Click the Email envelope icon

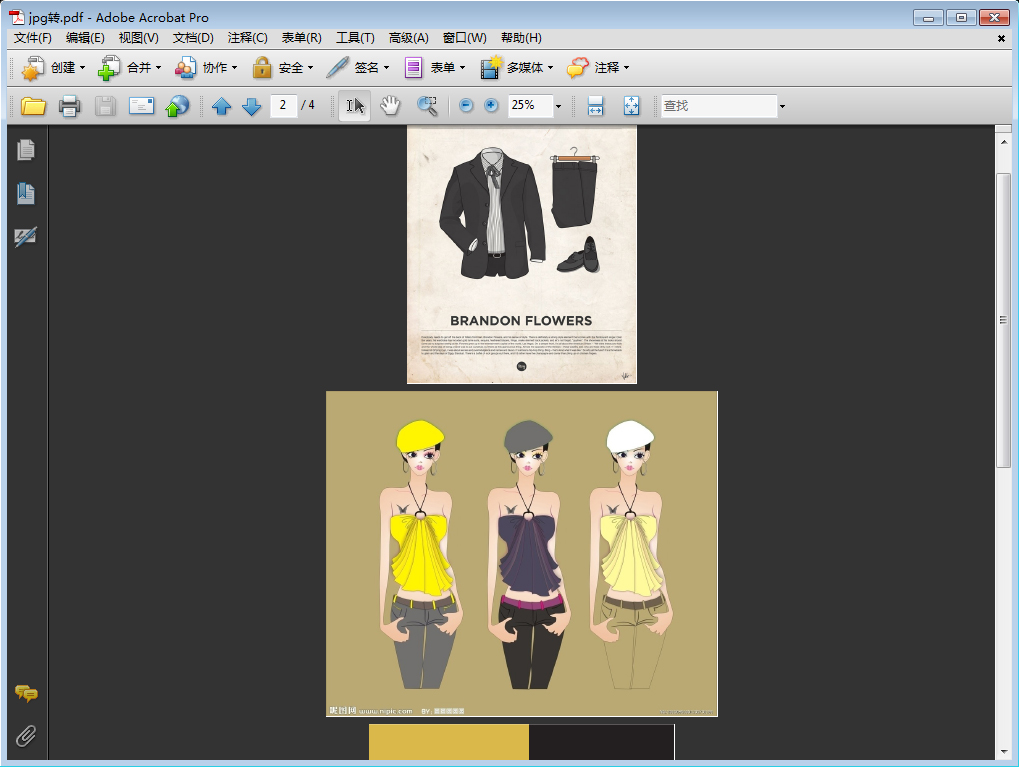(x=141, y=105)
